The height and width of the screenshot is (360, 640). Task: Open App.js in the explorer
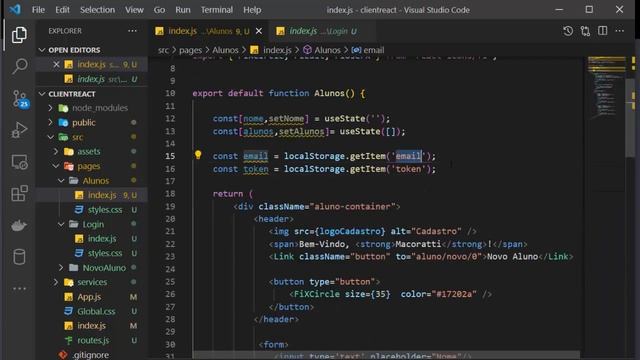point(92,297)
